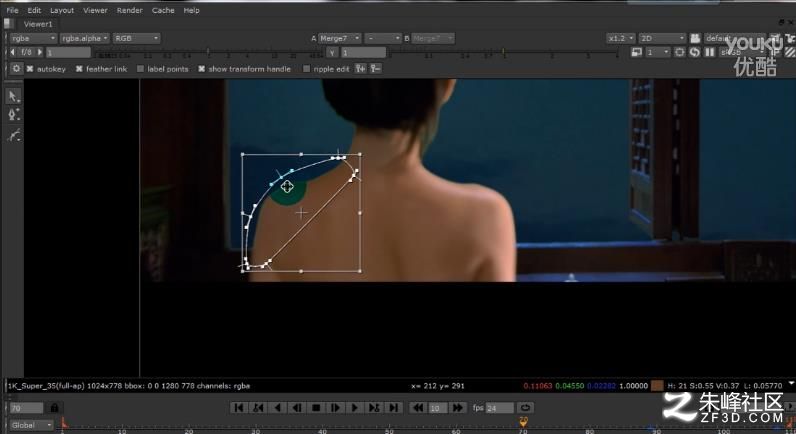This screenshot has width=796, height=434.
Task: Toggle the gamma Y button
Action: [x=332, y=52]
